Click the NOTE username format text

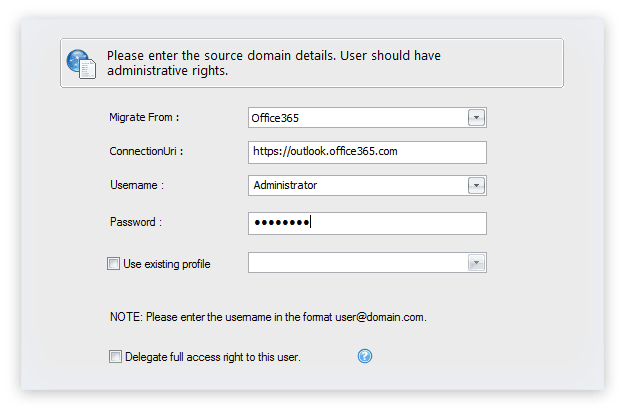click(x=268, y=317)
